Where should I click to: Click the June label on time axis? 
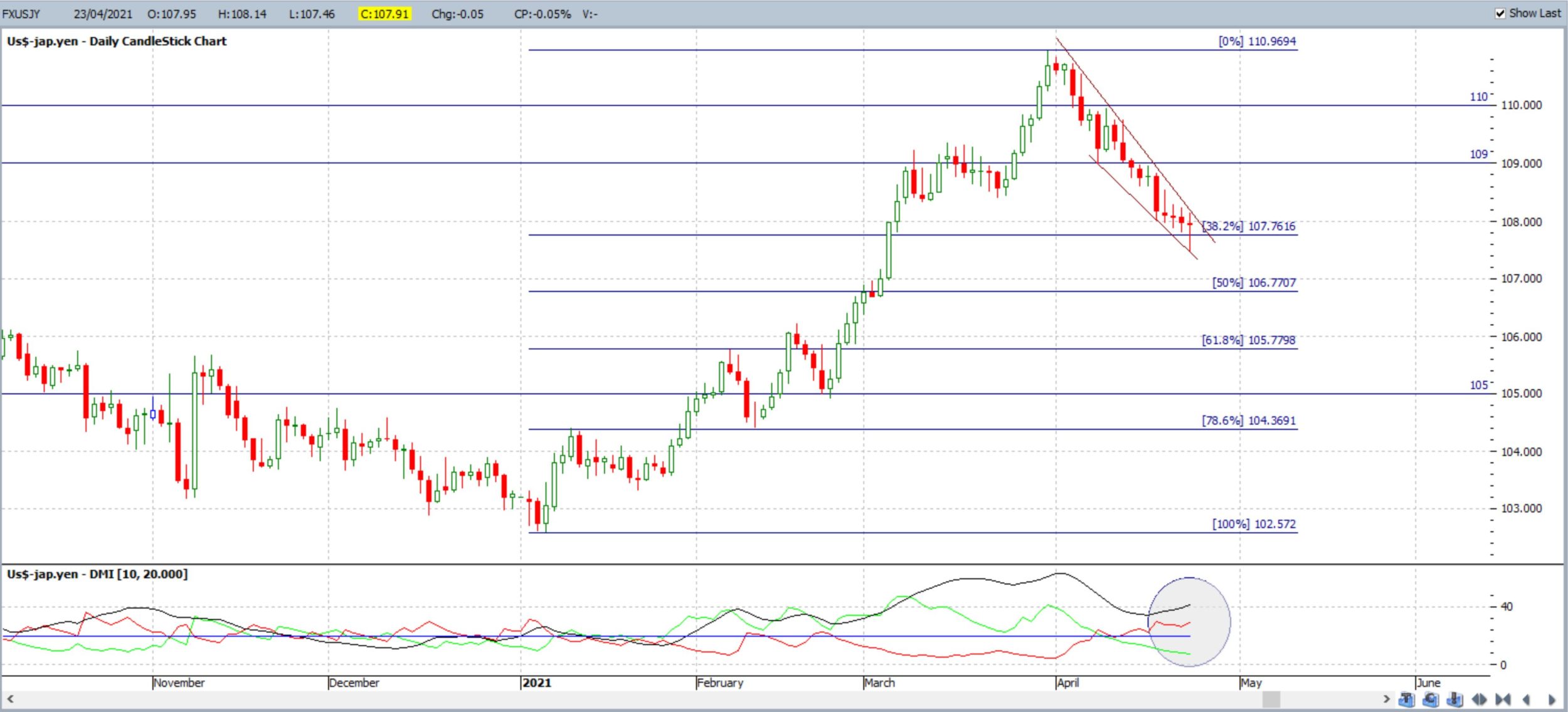(x=1428, y=683)
